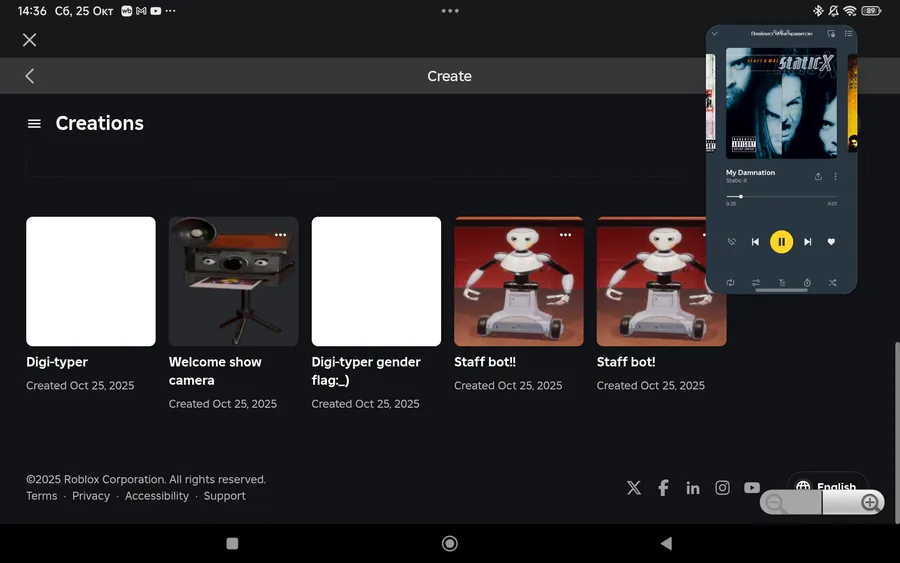Close the Create page with X icon
Screen dimensions: 900x563
pyautogui.click(x=29, y=40)
